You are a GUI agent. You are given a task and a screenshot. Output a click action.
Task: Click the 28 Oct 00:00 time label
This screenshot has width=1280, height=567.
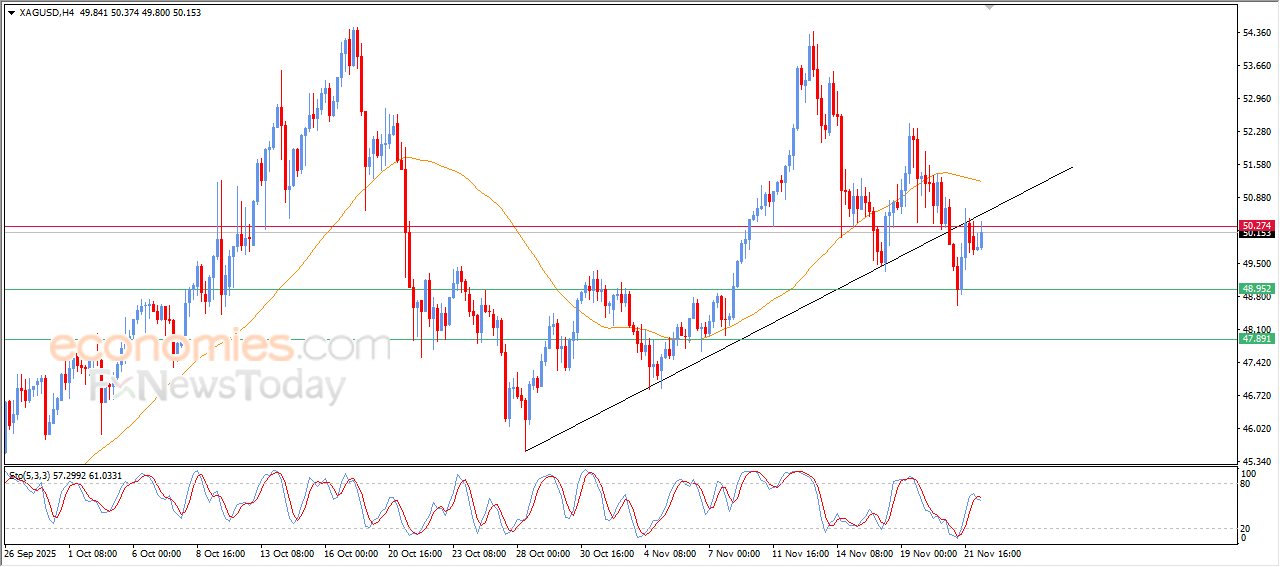pos(543,552)
